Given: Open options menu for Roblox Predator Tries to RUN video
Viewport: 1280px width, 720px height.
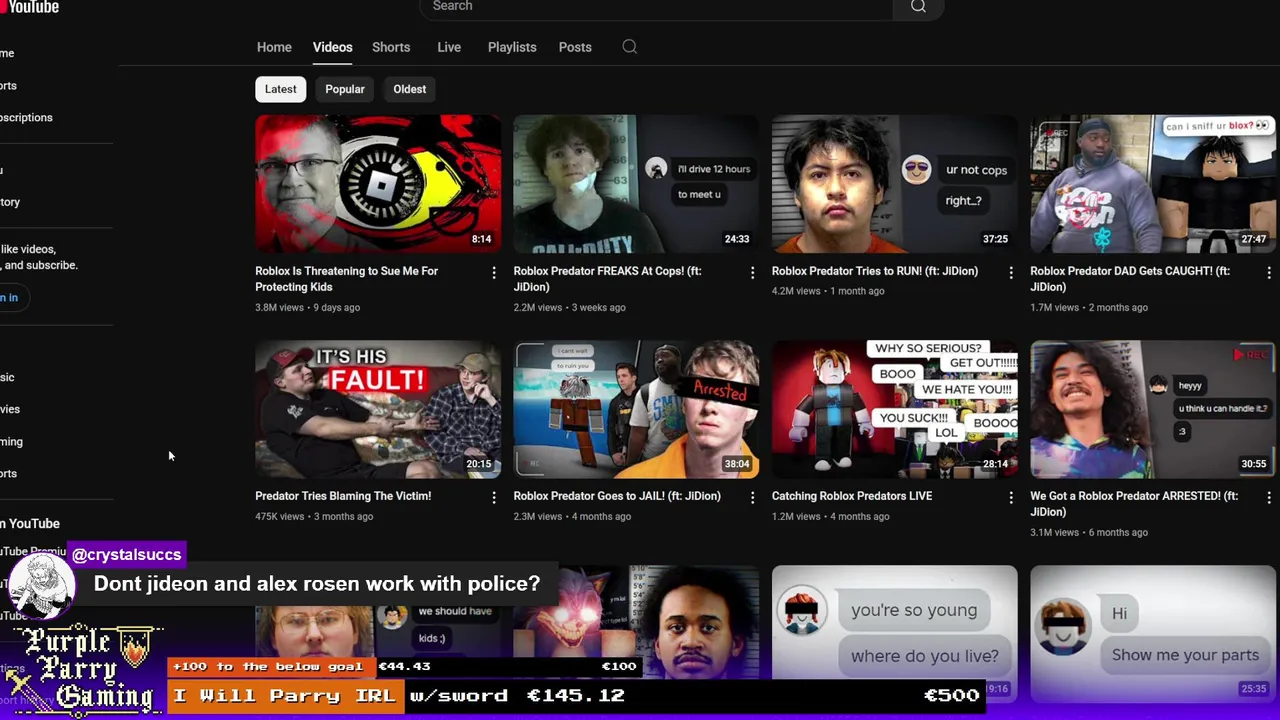Looking at the screenshot, I should [1010, 272].
